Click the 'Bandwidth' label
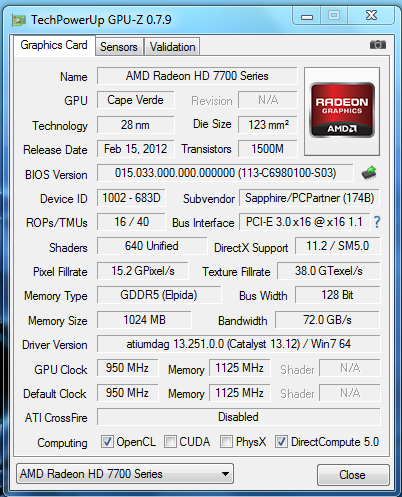The image size is (402, 497). [x=242, y=321]
